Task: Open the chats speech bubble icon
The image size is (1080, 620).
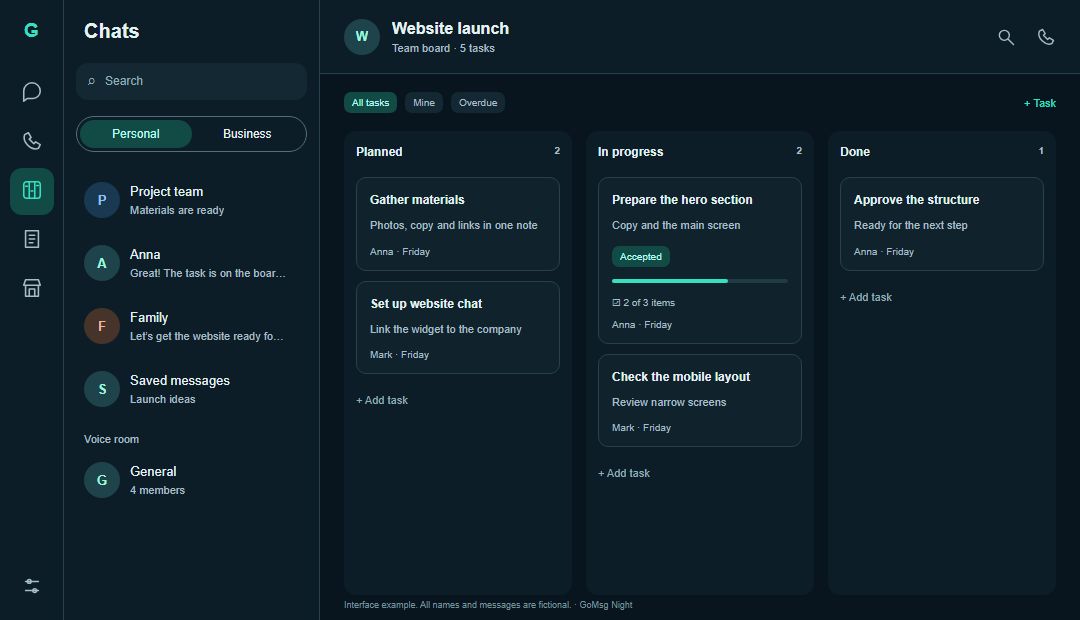Action: tap(32, 92)
